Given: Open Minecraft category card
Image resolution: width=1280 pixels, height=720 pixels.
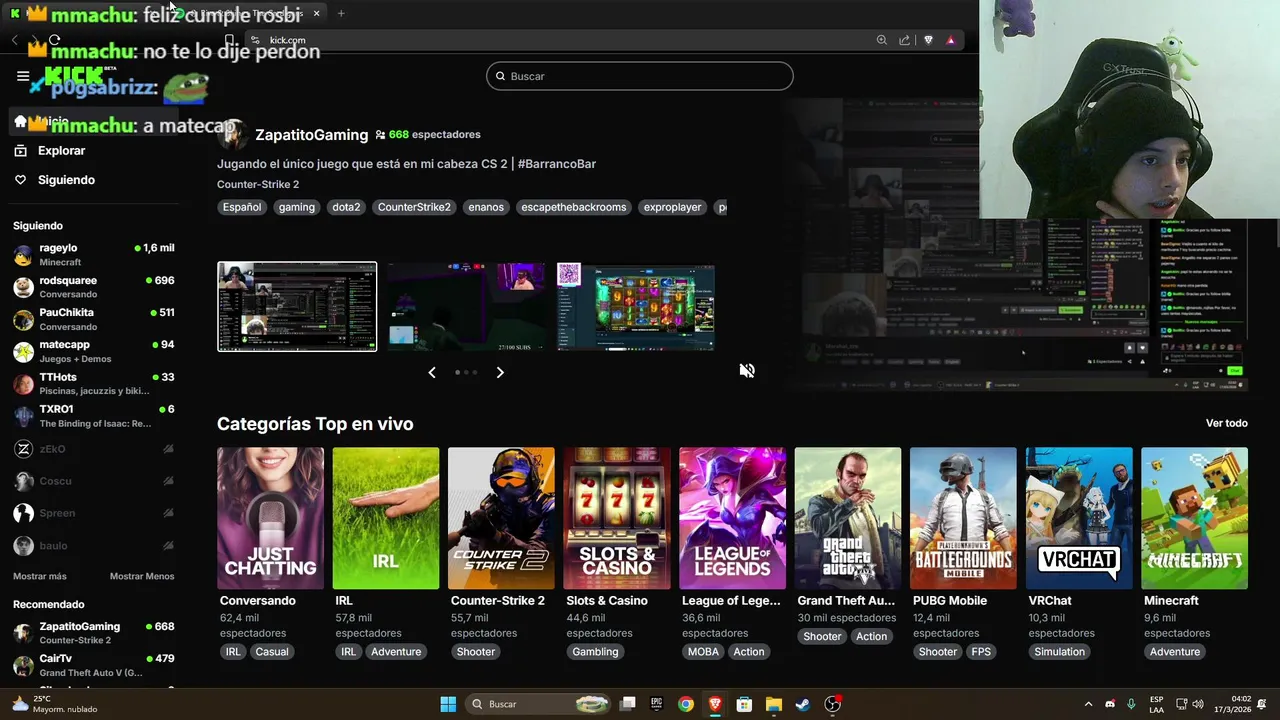Looking at the screenshot, I should click(1194, 518).
